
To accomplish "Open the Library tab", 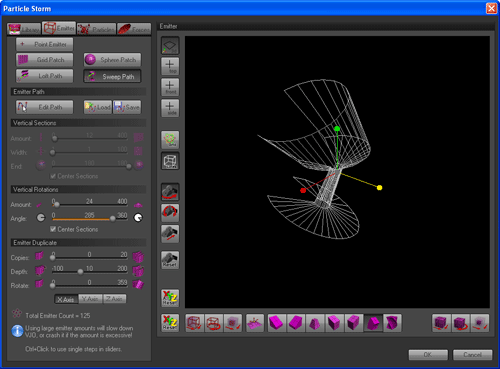I will point(24,29).
